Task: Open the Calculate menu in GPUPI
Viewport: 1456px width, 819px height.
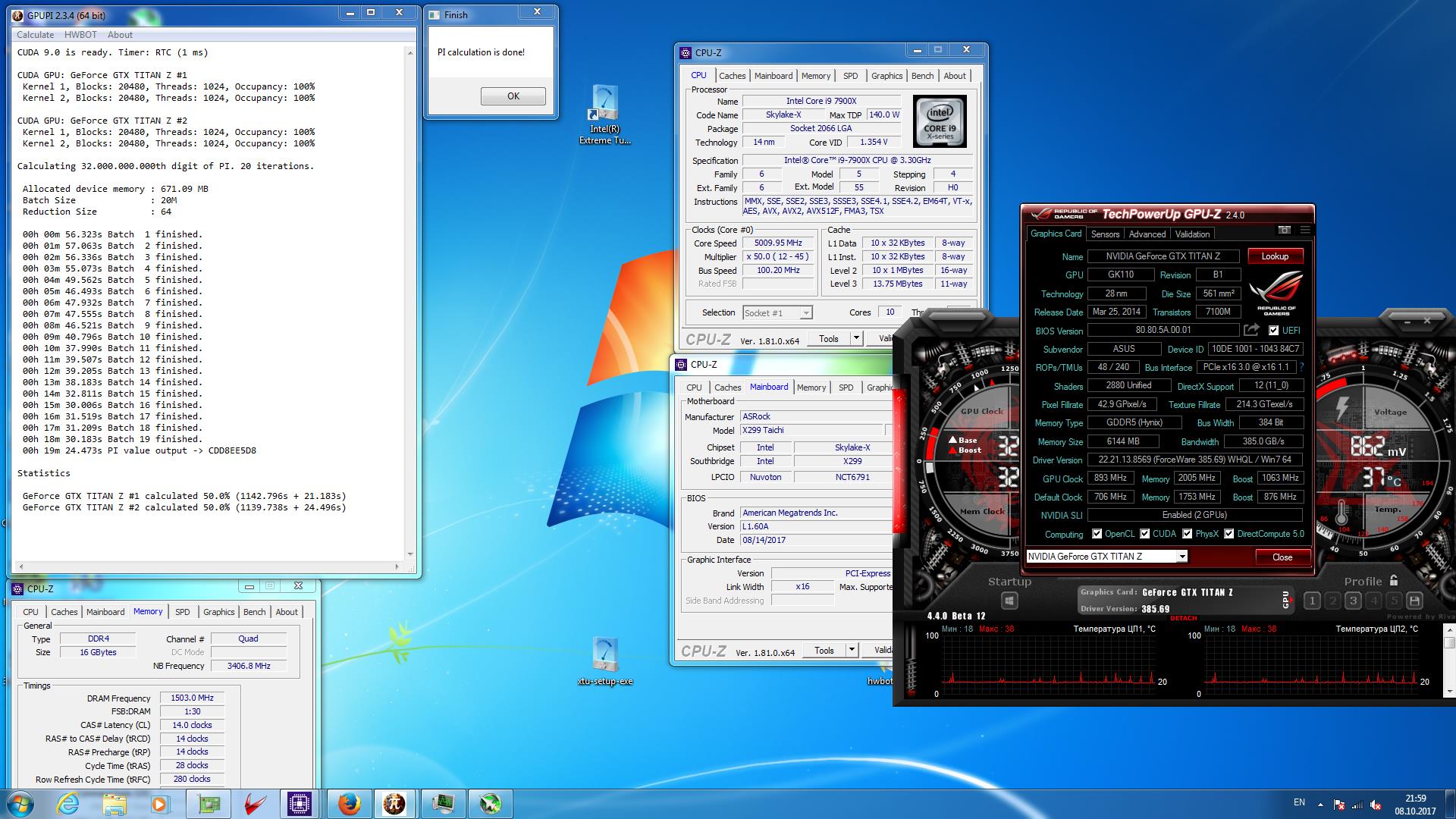Action: [35, 35]
